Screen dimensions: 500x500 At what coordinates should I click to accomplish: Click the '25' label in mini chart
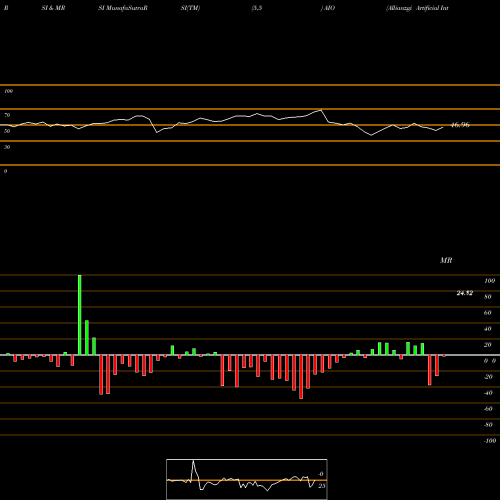322,486
